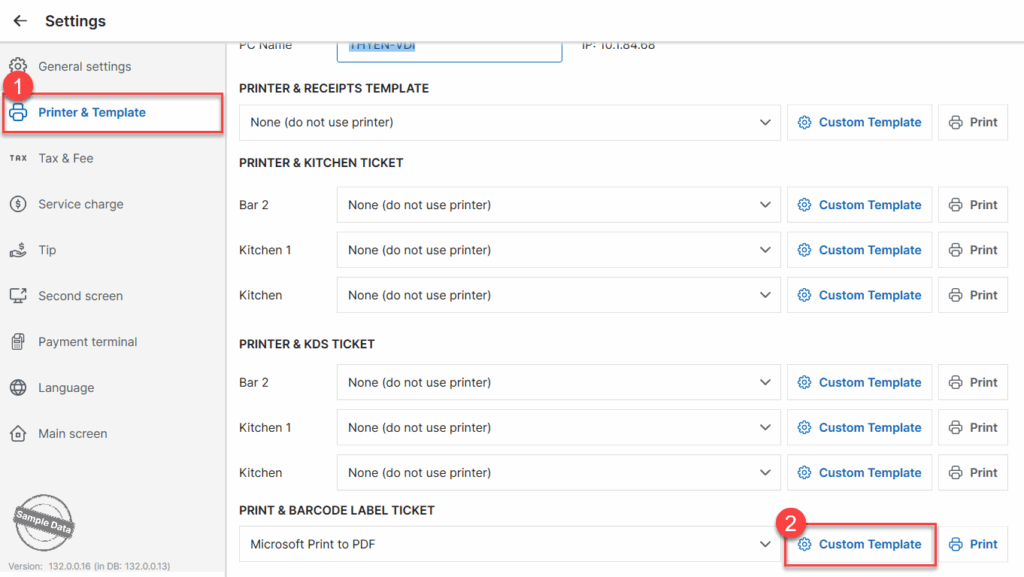
Task: Click the Tip hand icon
Action: point(18,250)
